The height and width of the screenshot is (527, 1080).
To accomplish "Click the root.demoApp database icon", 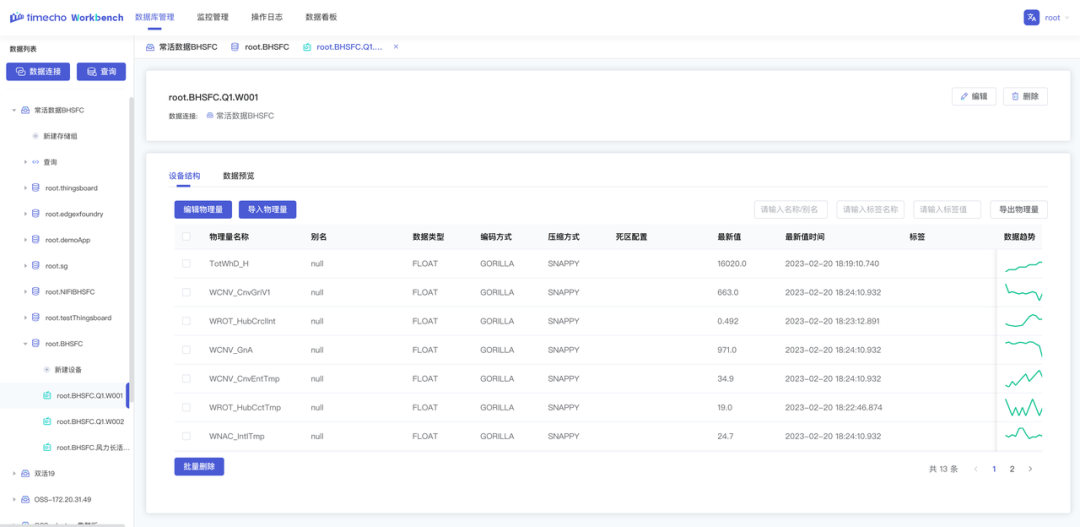I will coord(36,240).
